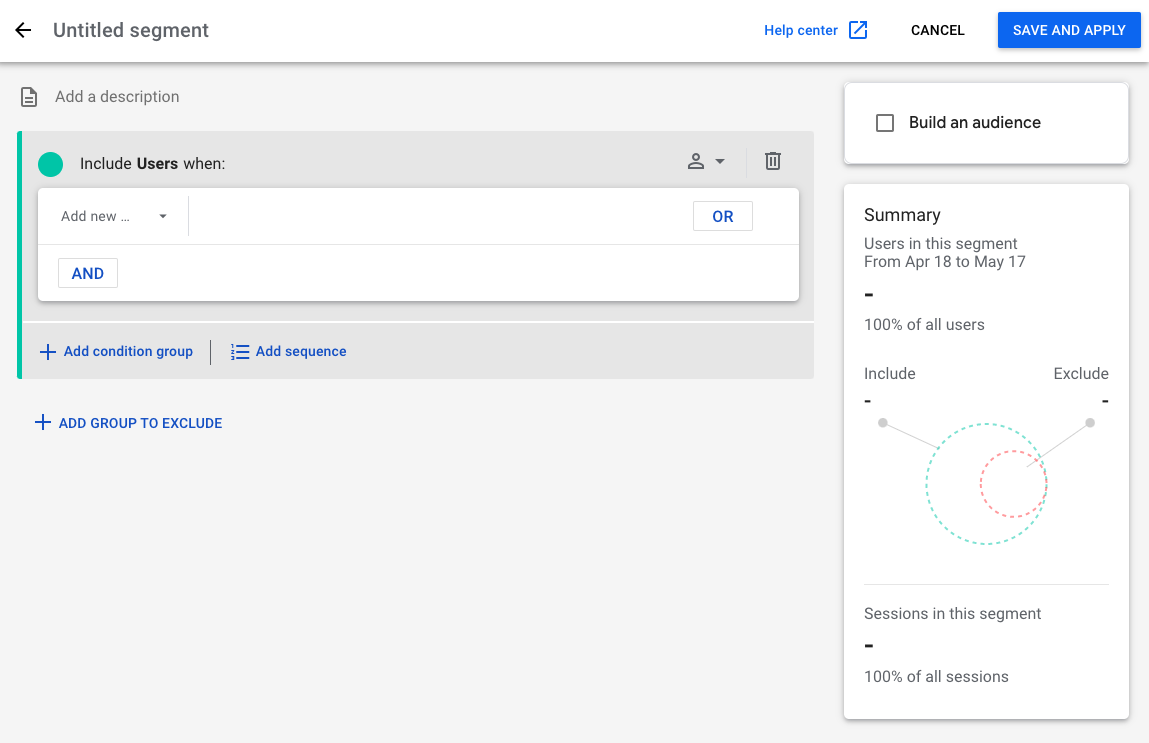Click the Add sequence list icon

tap(240, 352)
